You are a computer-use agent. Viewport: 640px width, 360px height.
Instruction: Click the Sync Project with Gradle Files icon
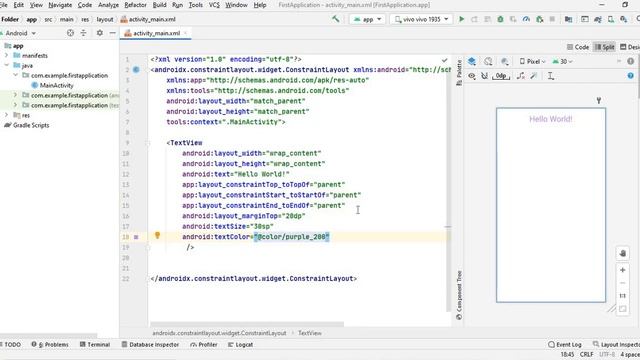tap(598, 19)
